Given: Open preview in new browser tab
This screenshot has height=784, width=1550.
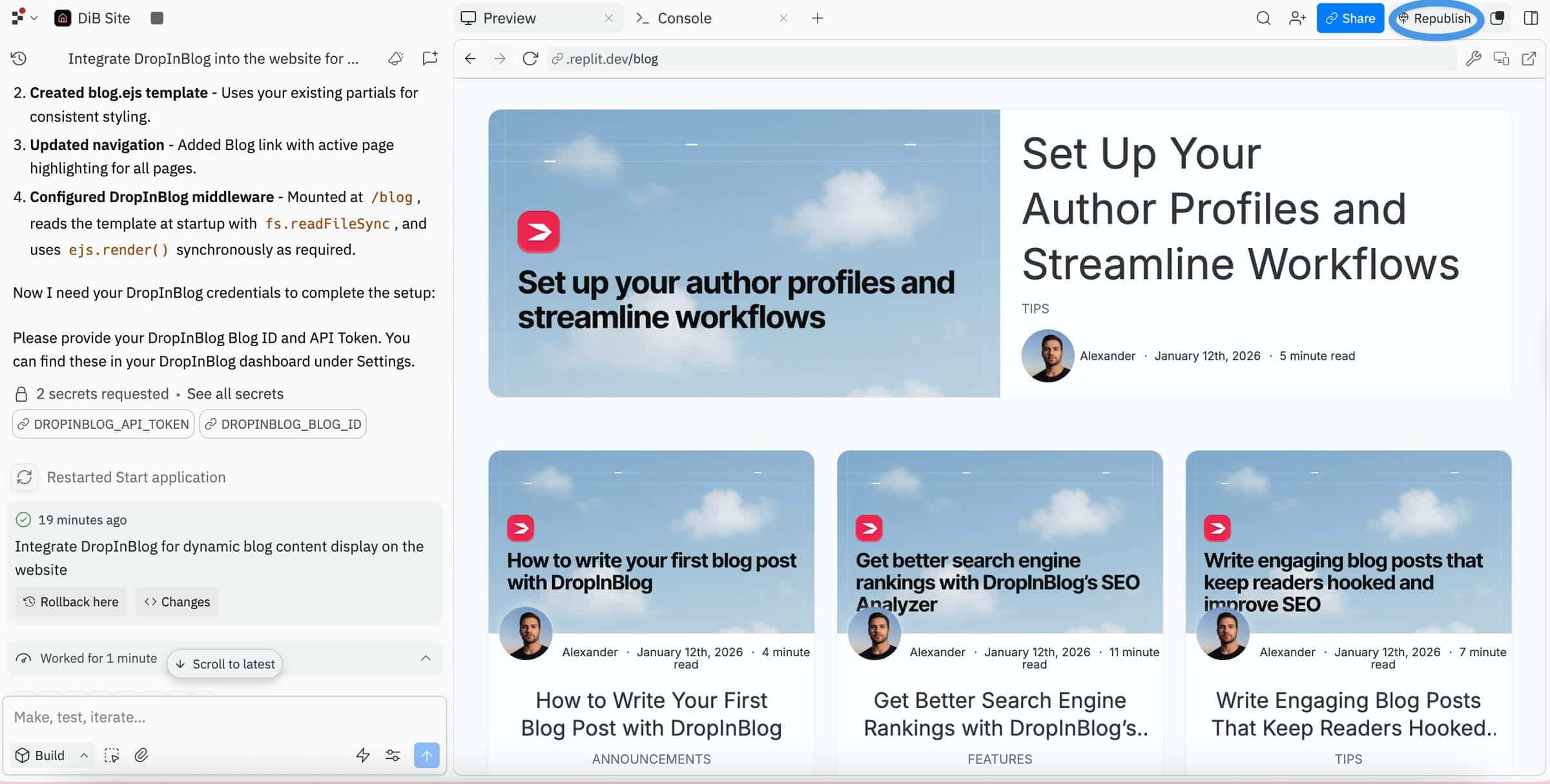Looking at the screenshot, I should point(1529,59).
